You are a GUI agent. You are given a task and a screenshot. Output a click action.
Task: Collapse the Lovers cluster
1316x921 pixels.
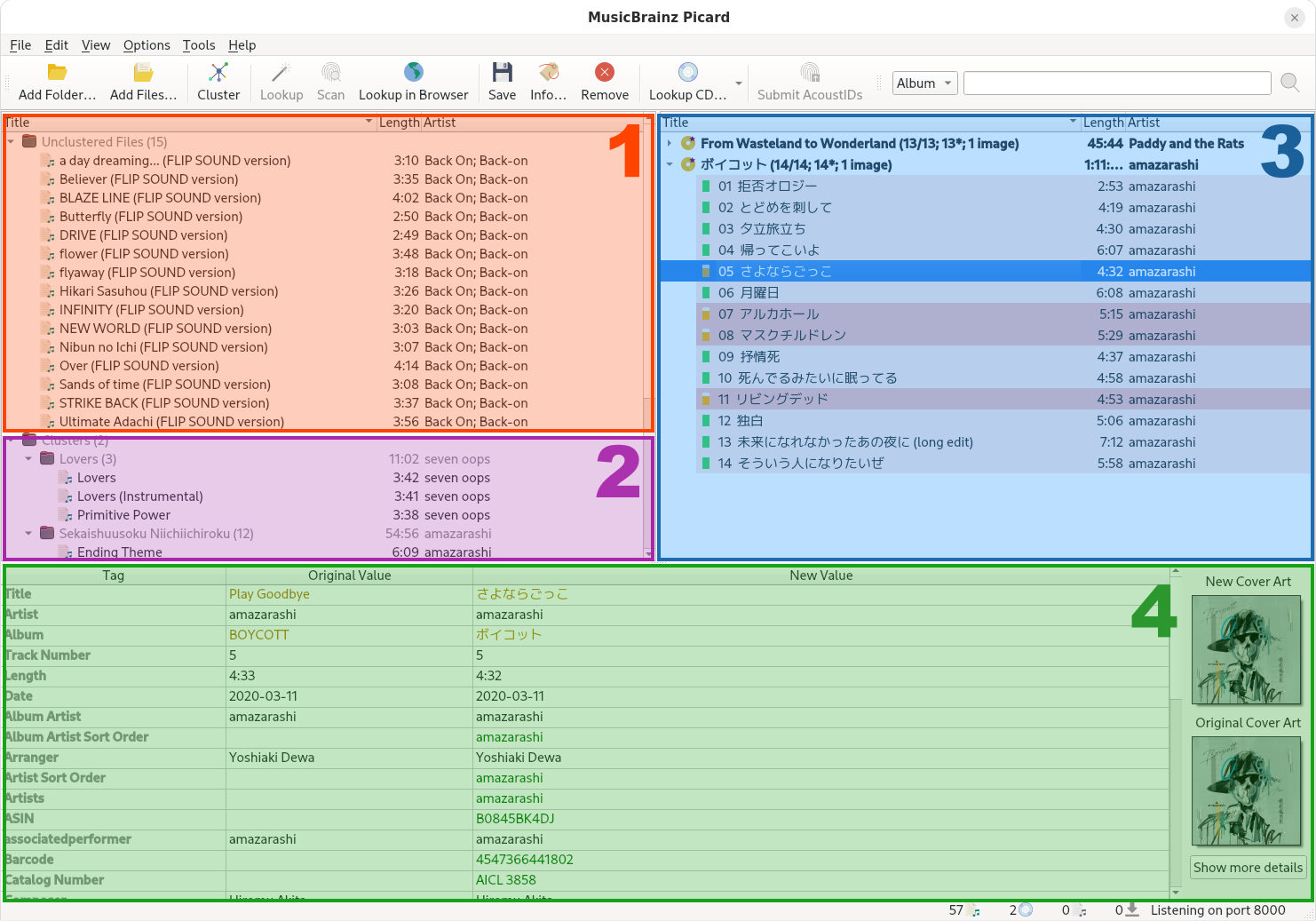28,459
